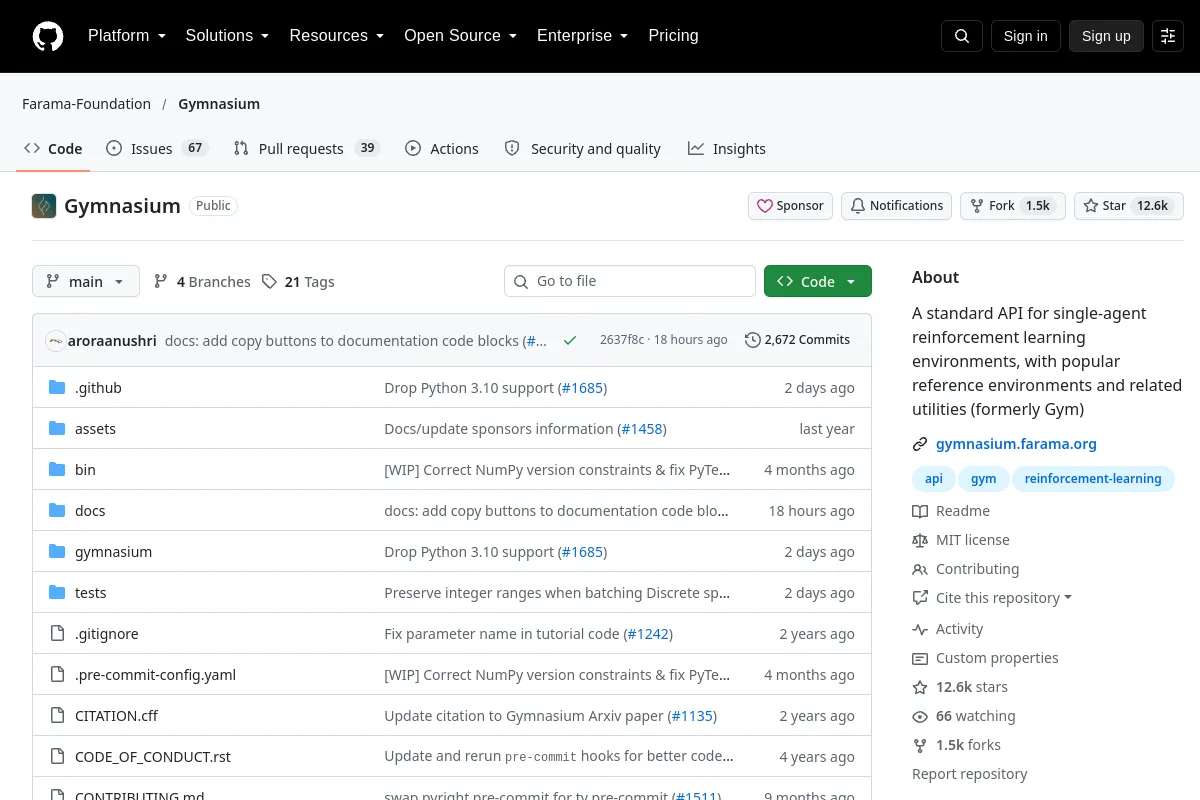1200x800 pixels.
Task: Open the main branch selector
Action: coord(86,281)
